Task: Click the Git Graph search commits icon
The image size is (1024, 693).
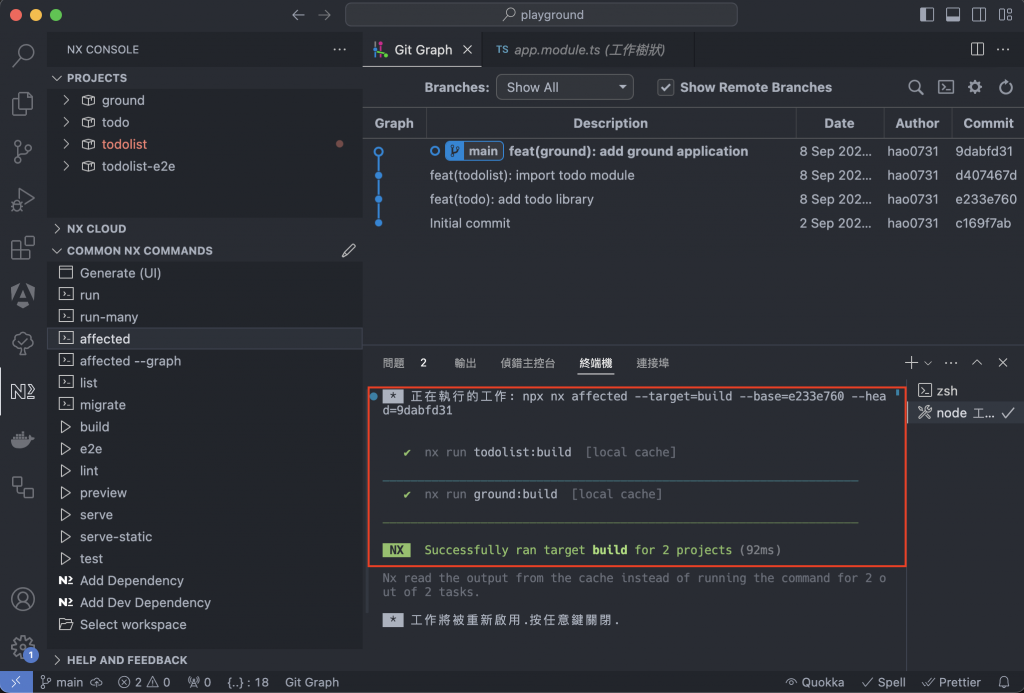Action: [x=916, y=88]
